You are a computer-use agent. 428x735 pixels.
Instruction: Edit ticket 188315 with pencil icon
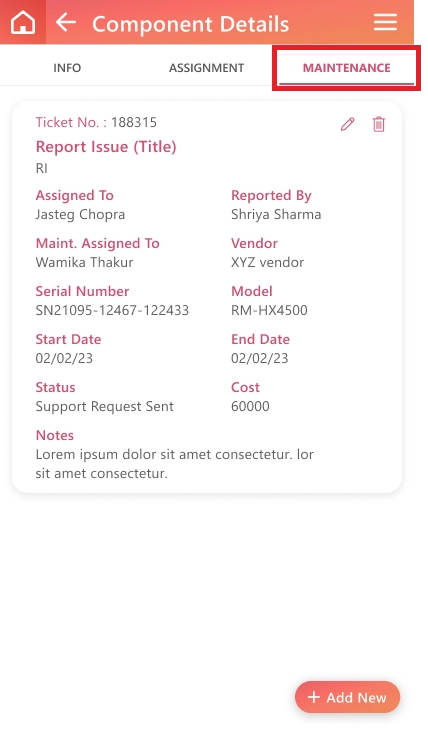pos(347,124)
